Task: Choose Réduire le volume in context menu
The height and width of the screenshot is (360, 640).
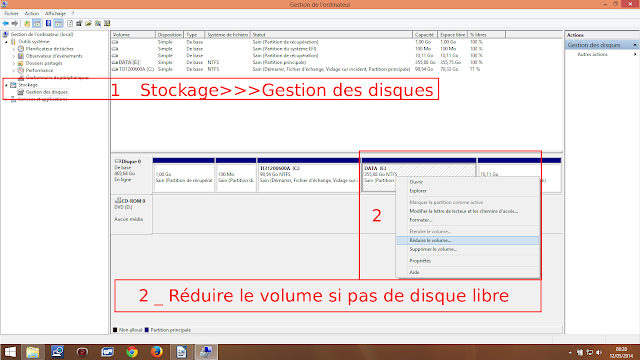Action: 468,240
